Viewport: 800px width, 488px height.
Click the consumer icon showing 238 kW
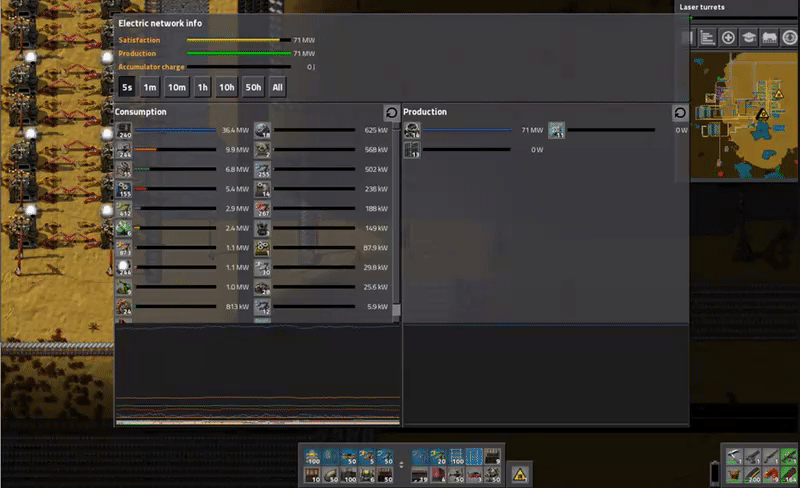click(262, 189)
